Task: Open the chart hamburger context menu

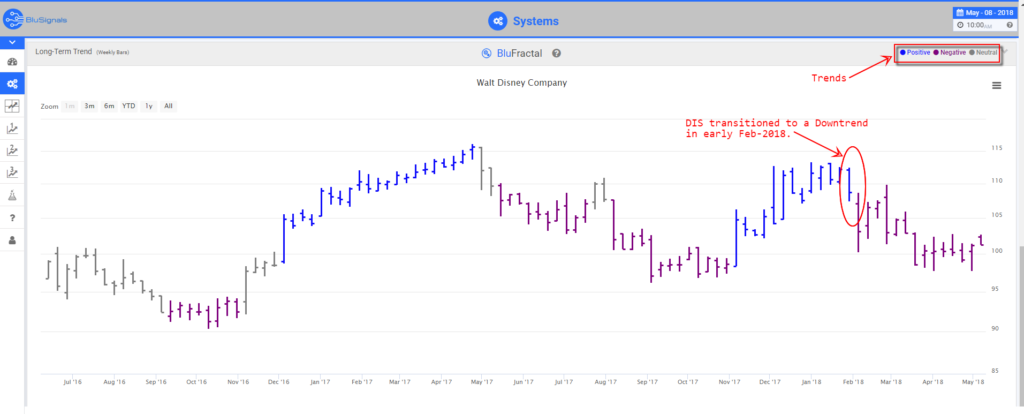Action: click(x=996, y=86)
